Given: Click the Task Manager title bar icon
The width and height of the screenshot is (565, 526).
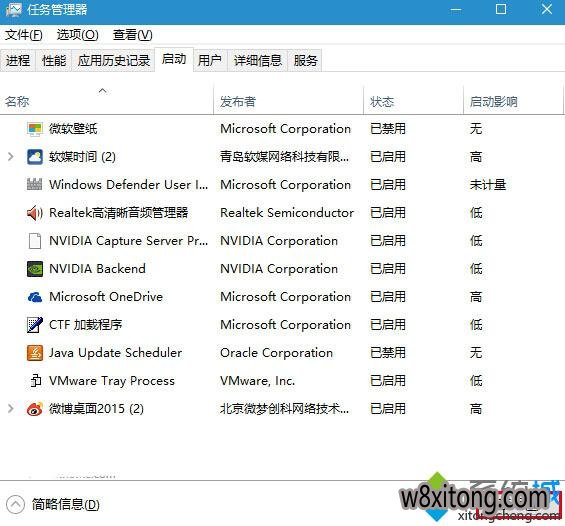Looking at the screenshot, I should [x=13, y=10].
